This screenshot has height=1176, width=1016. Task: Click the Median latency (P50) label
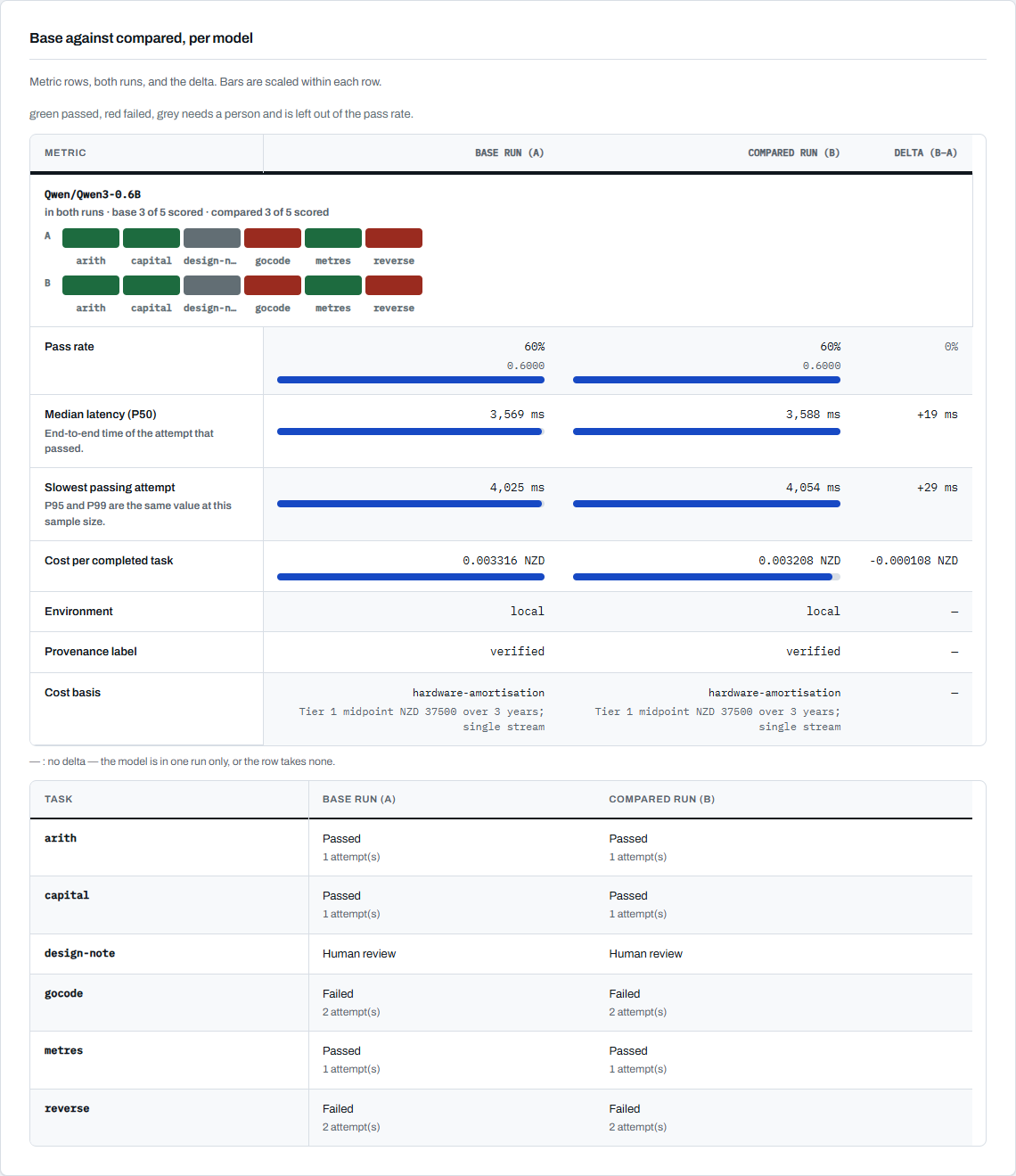tap(101, 415)
